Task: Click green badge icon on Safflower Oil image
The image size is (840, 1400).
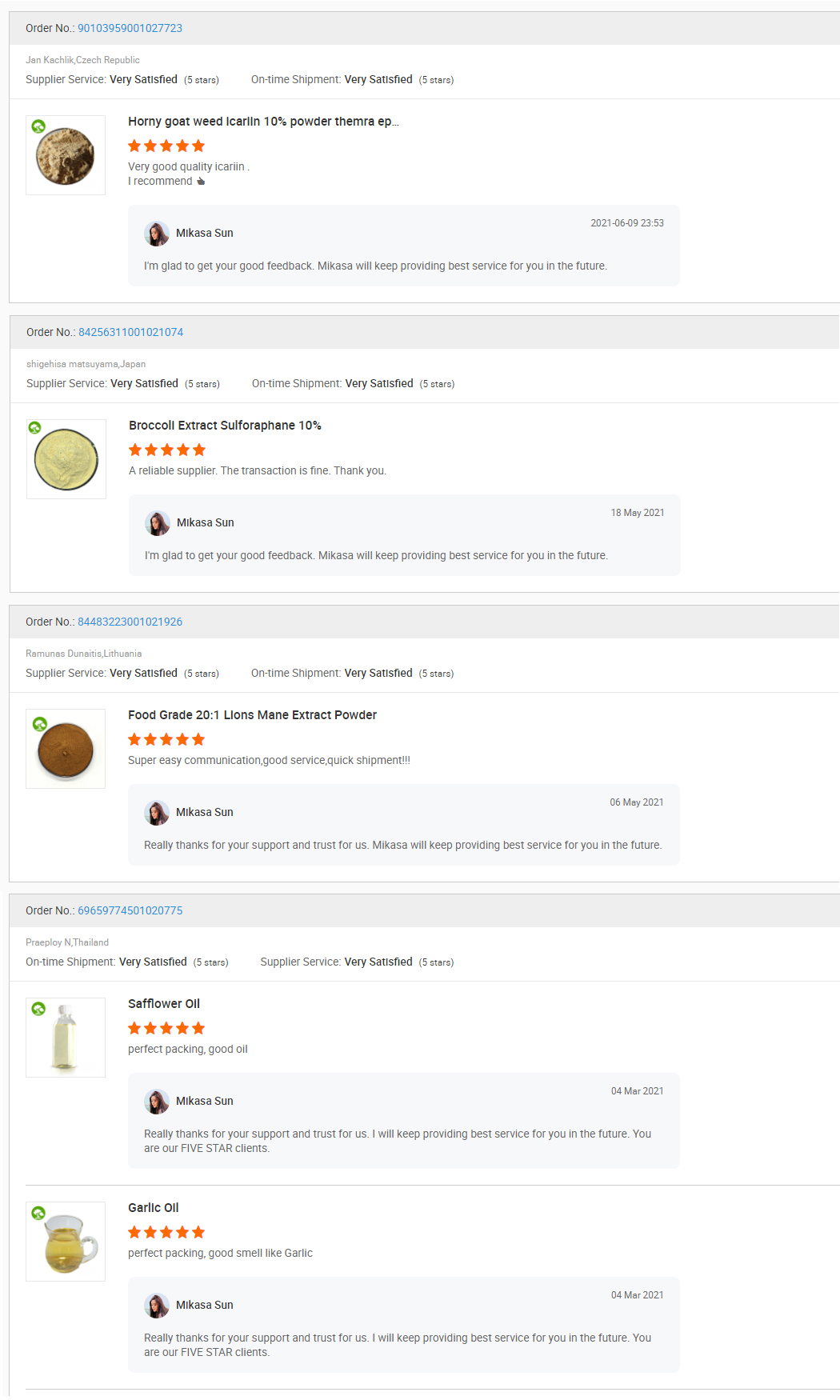Action: tap(38, 1009)
